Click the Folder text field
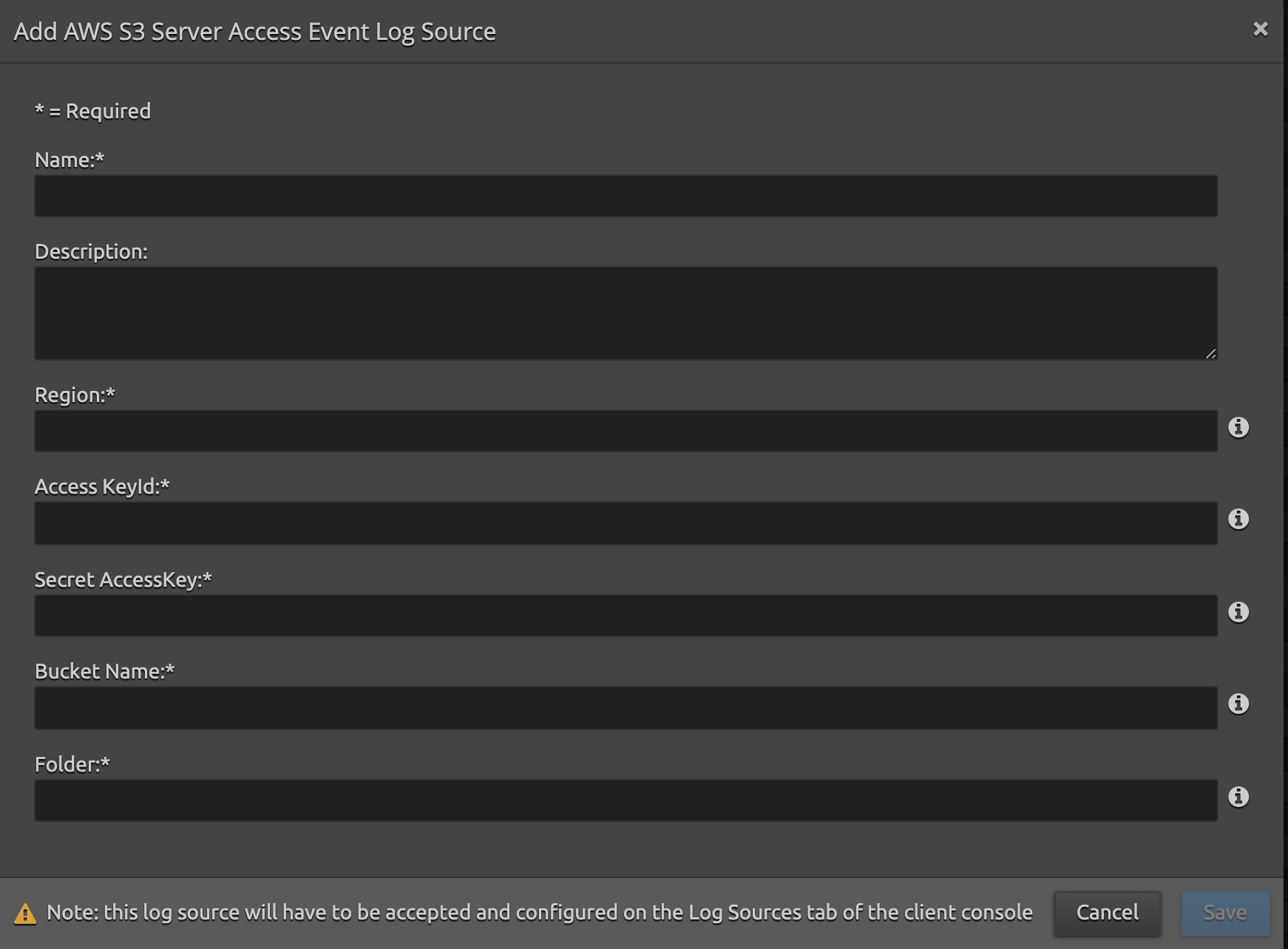The image size is (1288, 949). pos(626,800)
